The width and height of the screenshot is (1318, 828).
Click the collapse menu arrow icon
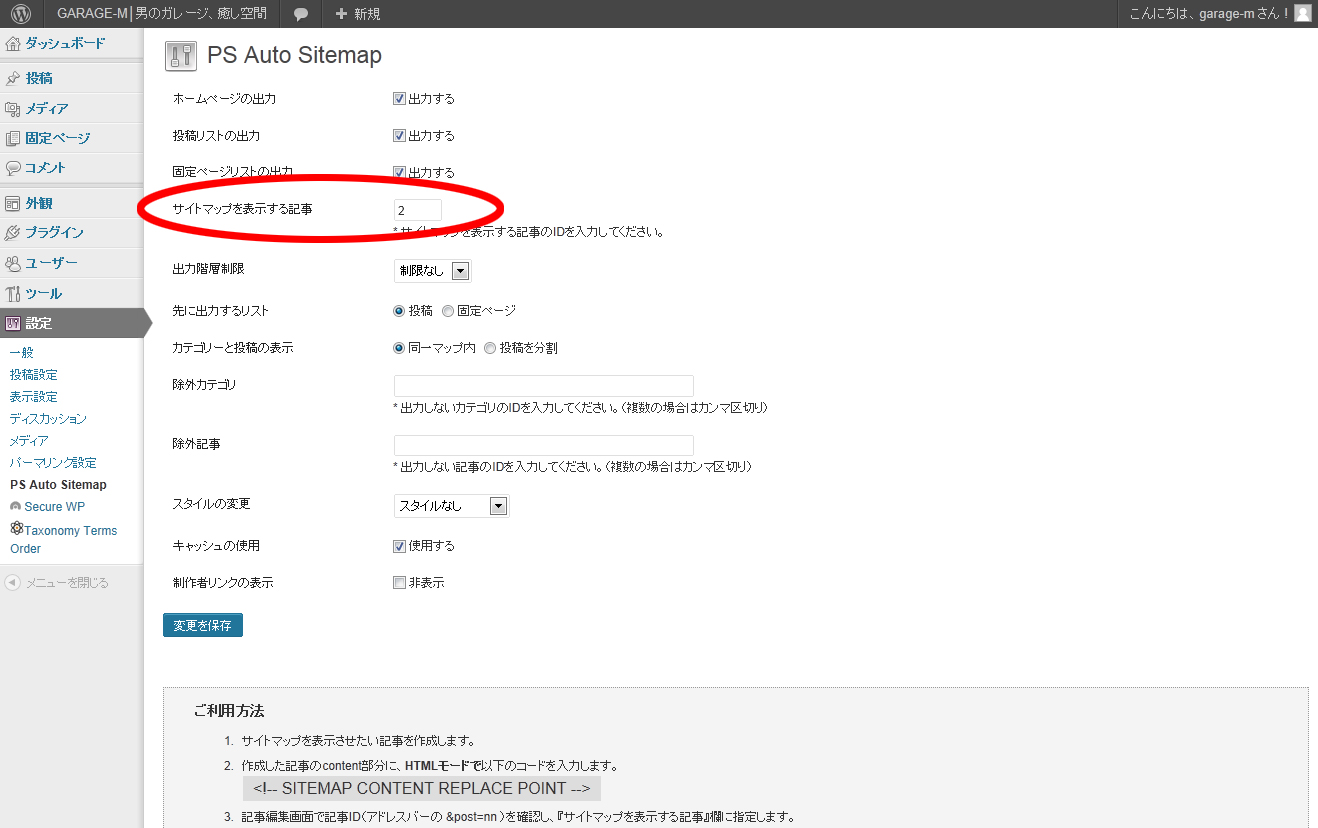(x=12, y=582)
